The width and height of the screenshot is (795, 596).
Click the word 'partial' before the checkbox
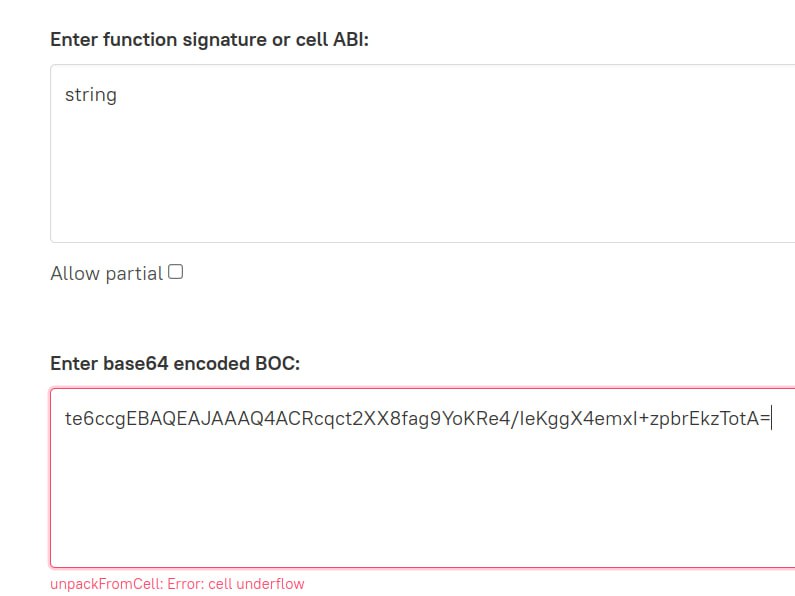coord(135,273)
